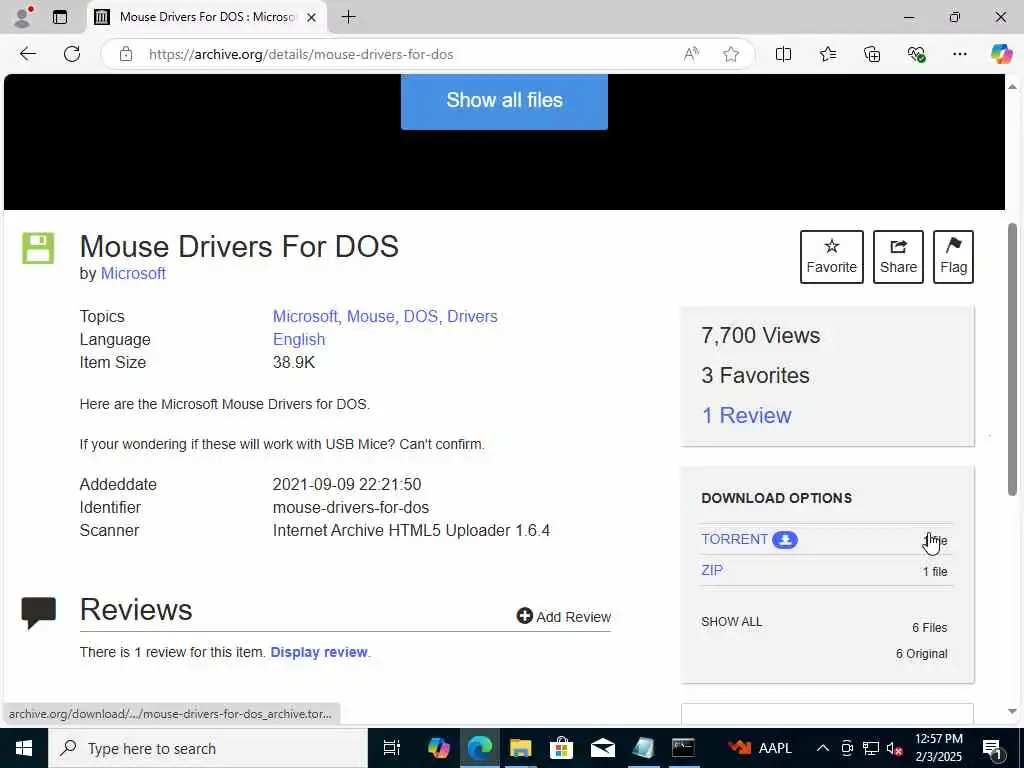Open the Microsoft topic link

coord(306,316)
